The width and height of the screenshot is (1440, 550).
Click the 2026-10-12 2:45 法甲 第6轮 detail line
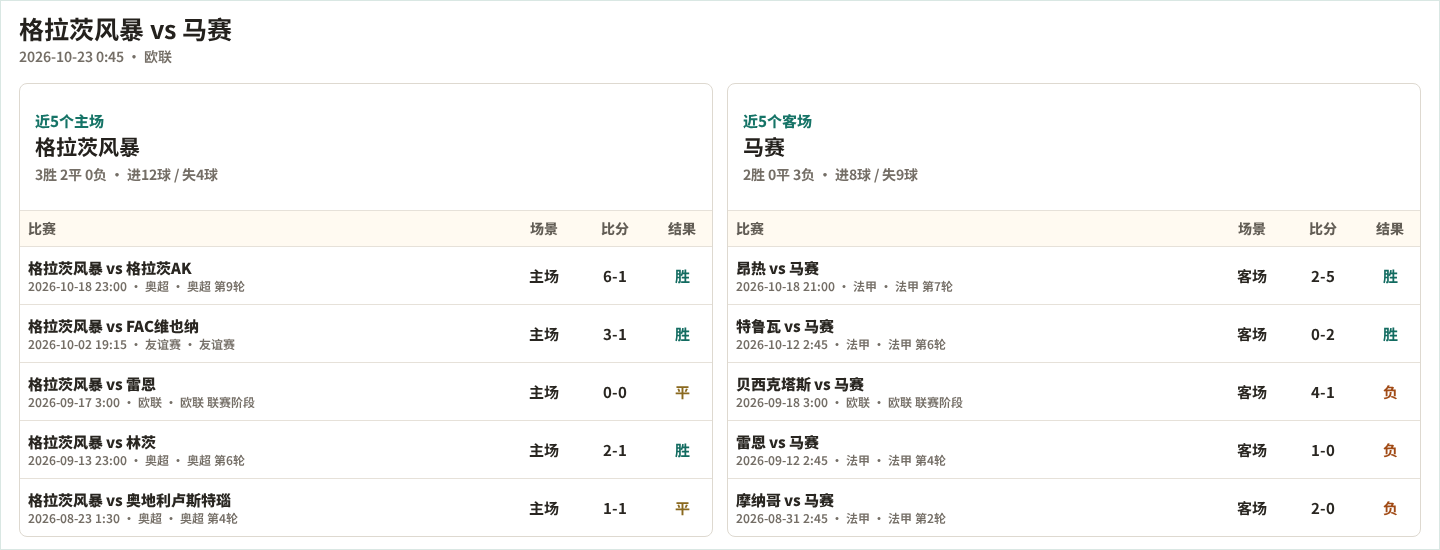pyautogui.click(x=841, y=345)
